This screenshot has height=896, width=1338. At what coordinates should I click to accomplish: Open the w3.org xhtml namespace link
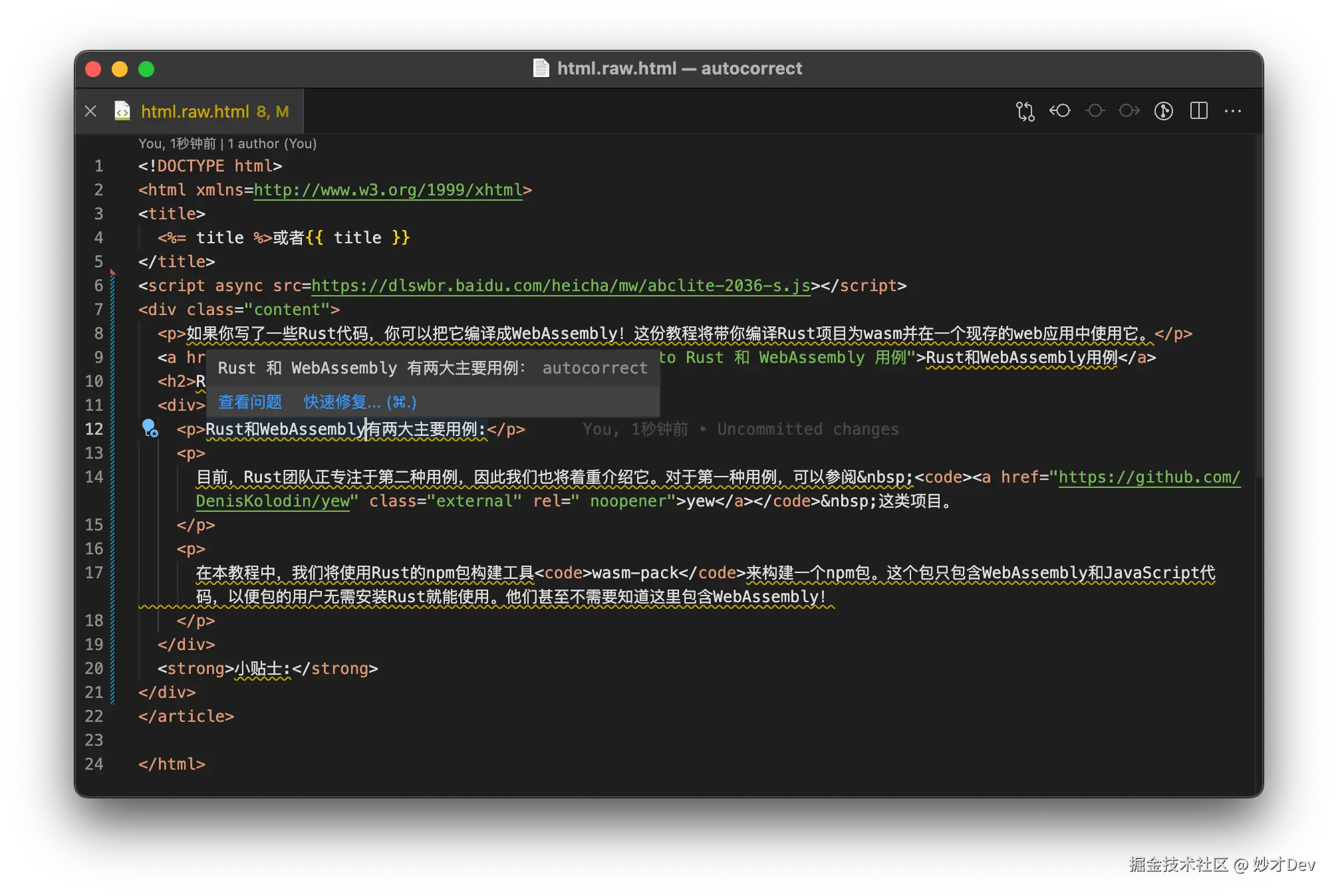[x=388, y=190]
